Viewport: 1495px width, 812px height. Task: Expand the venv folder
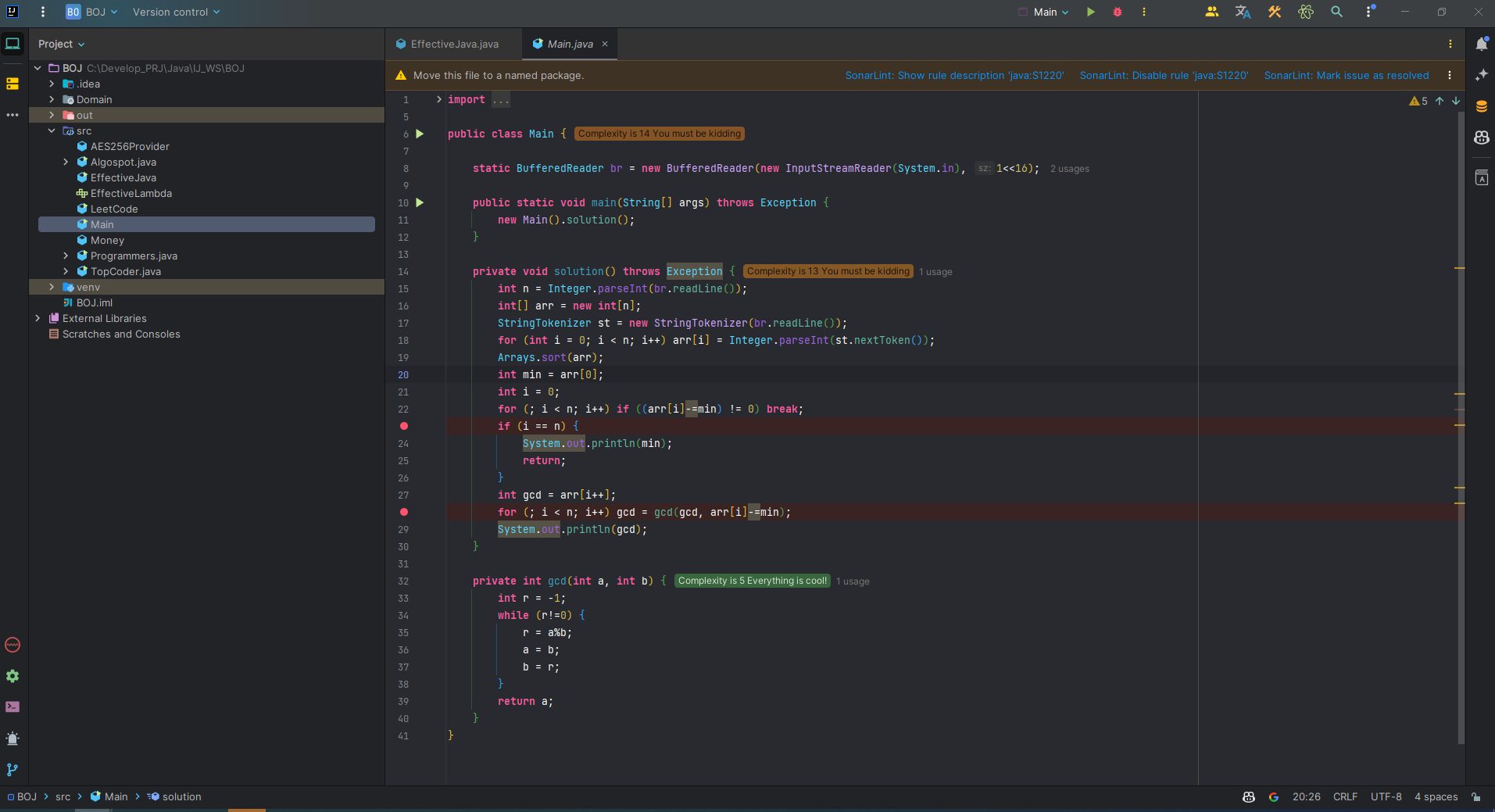[x=52, y=287]
